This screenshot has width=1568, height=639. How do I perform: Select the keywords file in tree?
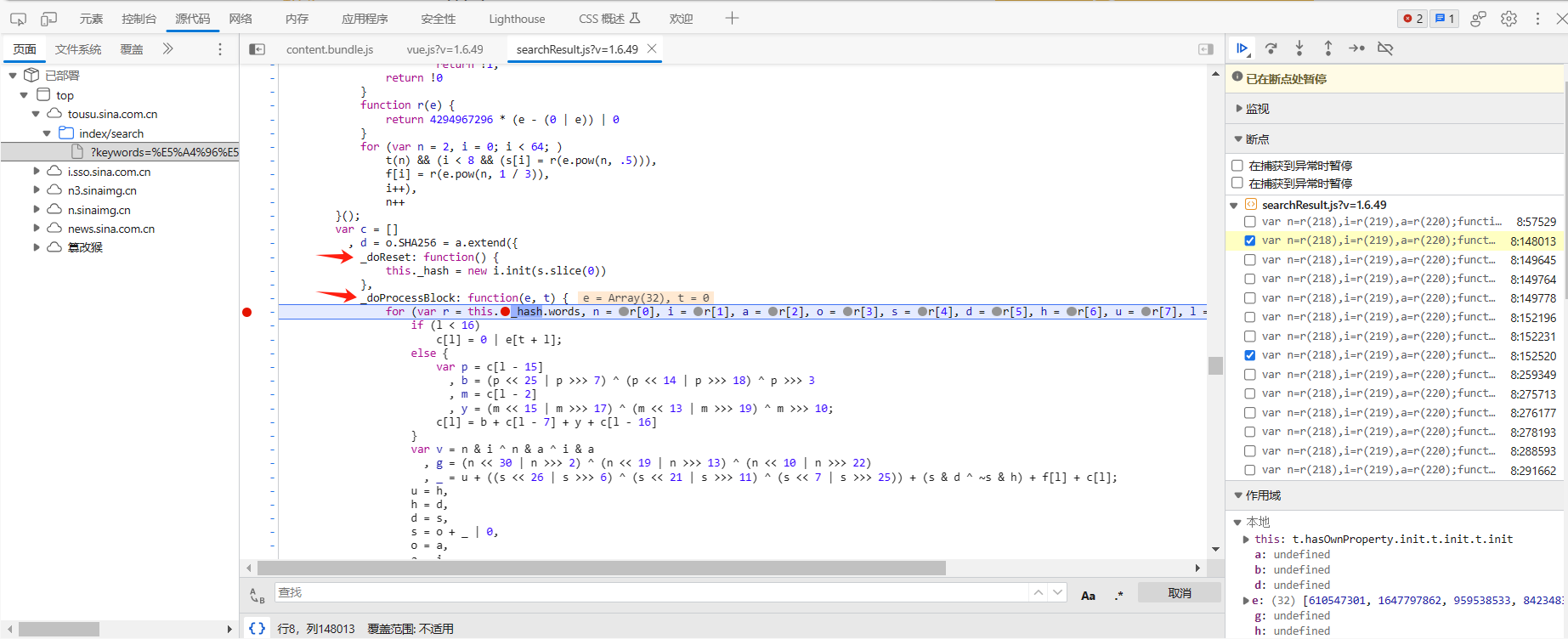click(119, 152)
